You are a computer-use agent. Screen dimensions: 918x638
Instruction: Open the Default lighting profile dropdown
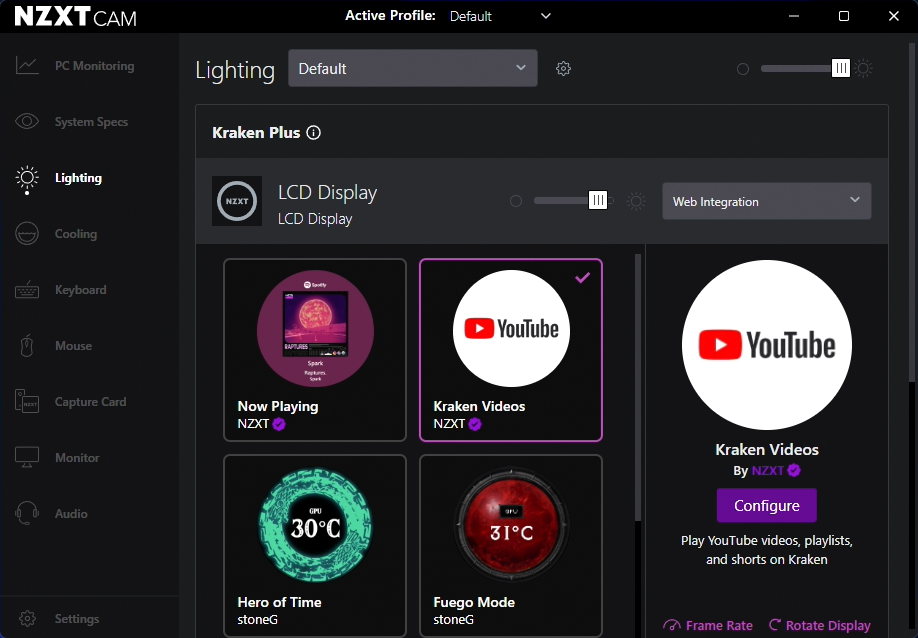click(412, 68)
